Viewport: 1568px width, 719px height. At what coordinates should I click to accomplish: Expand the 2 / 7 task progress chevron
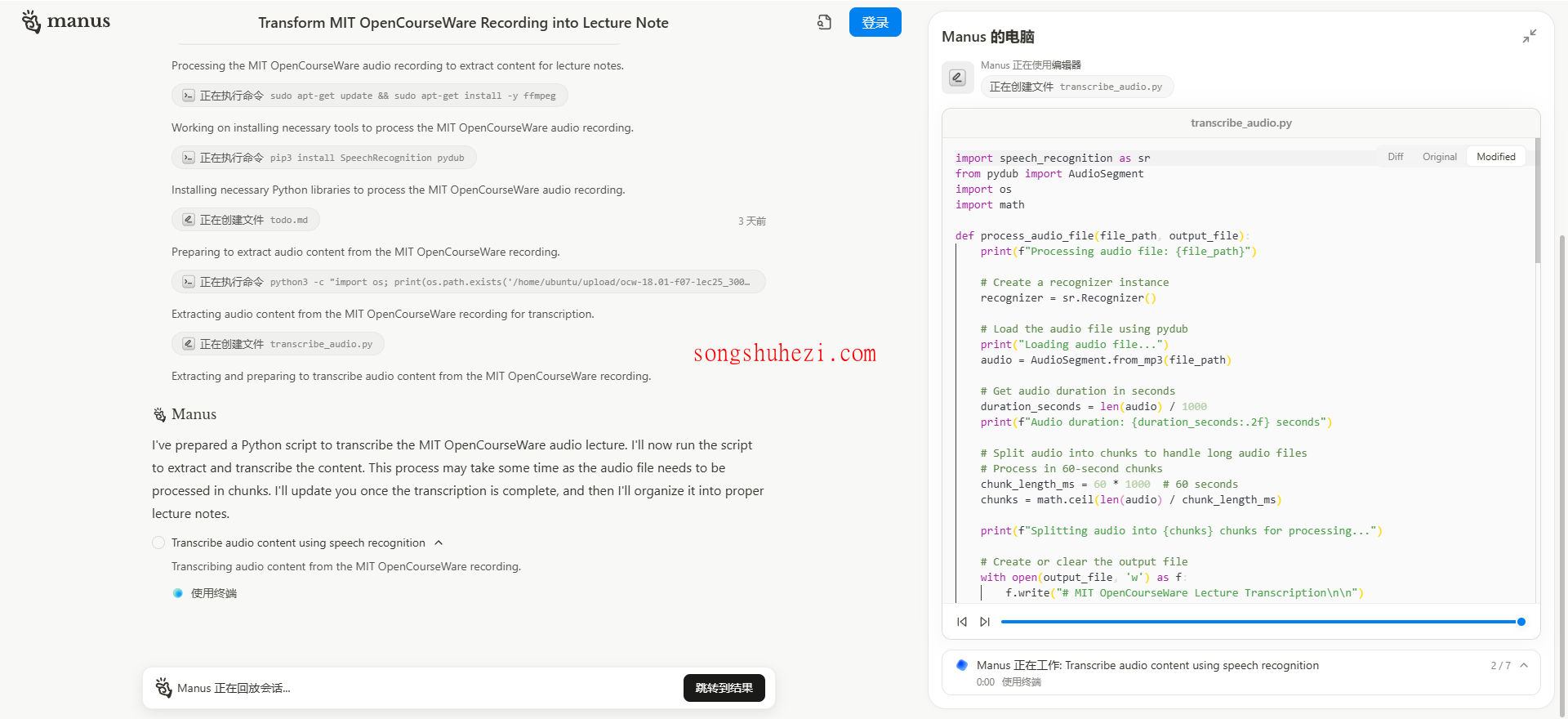[1524, 665]
